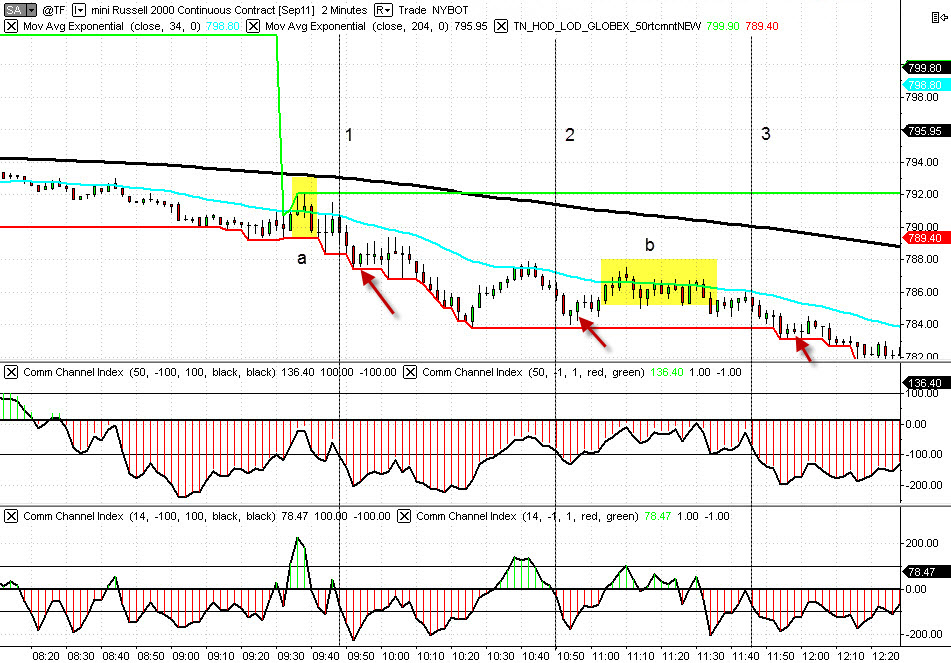Toggle Comm Channel Index (50, -1, 1) checkbox
The height and width of the screenshot is (663, 951).
pyautogui.click(x=410, y=372)
